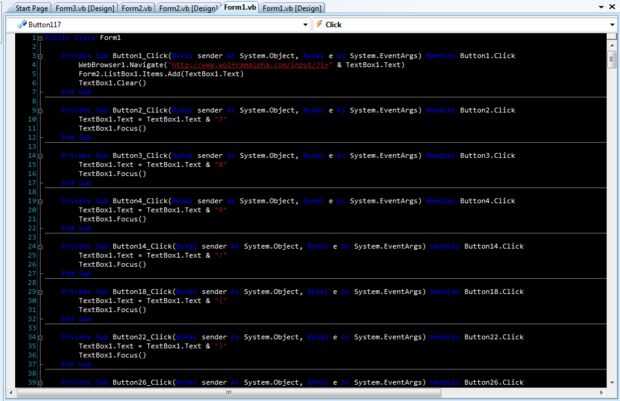The height and width of the screenshot is (401, 620).
Task: Click the Button117 control icon in the dropdown
Action: pyautogui.click(x=22, y=25)
